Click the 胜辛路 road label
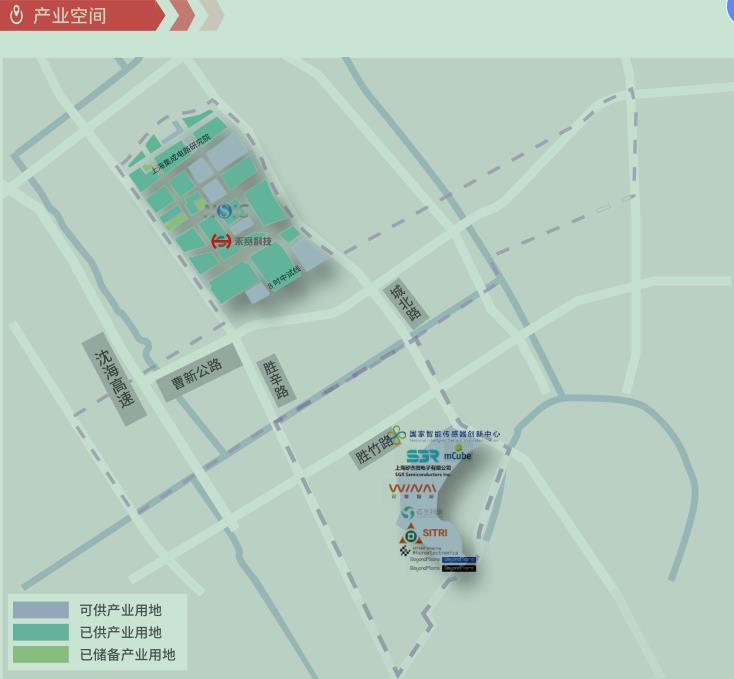734x679 pixels. 277,380
